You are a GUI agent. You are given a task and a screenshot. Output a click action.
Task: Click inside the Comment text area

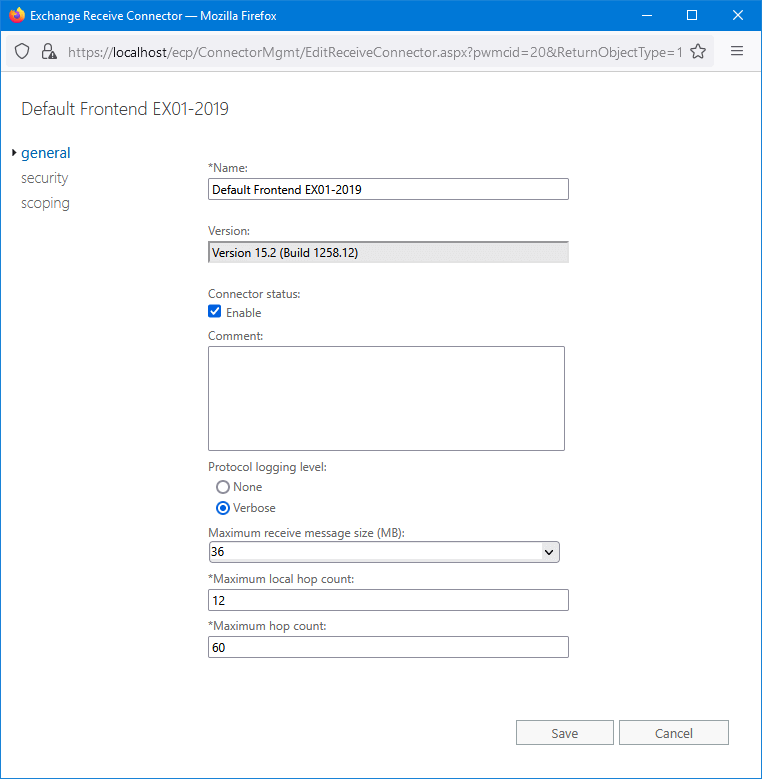point(386,398)
